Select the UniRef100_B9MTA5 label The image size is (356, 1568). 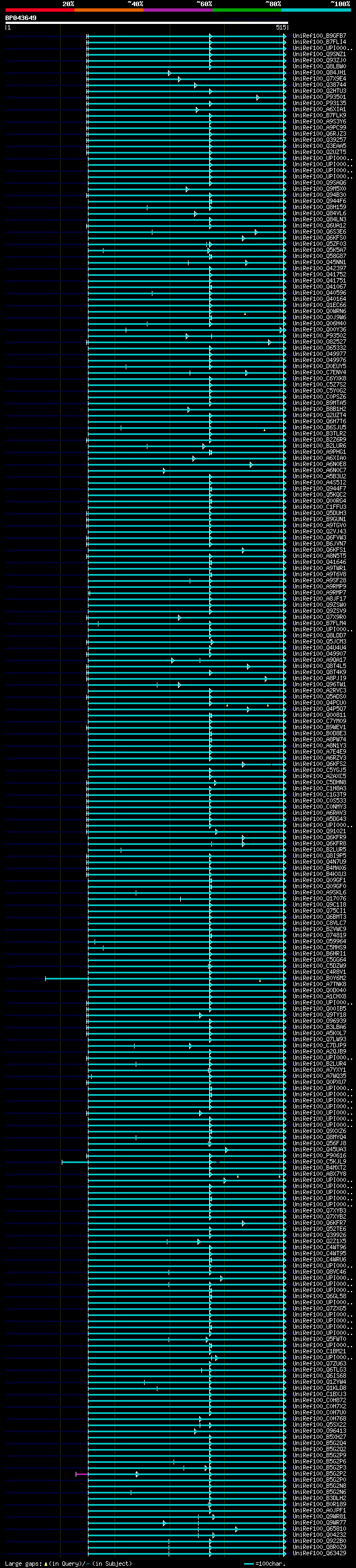(x=319, y=403)
